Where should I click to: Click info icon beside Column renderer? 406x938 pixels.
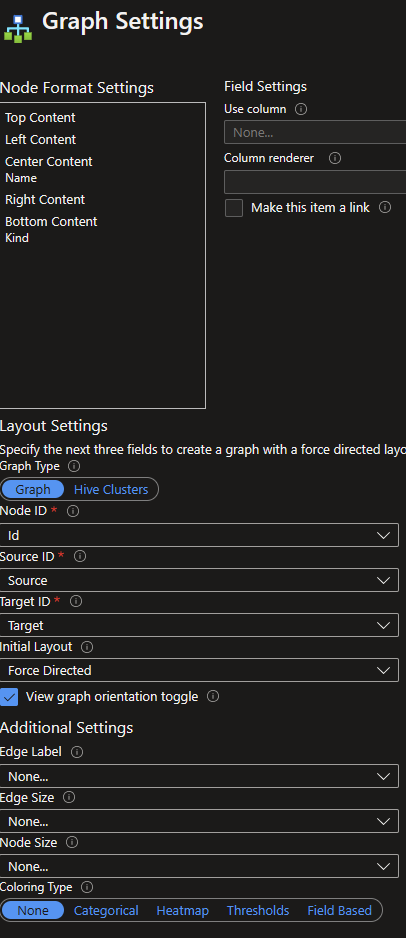click(x=335, y=159)
